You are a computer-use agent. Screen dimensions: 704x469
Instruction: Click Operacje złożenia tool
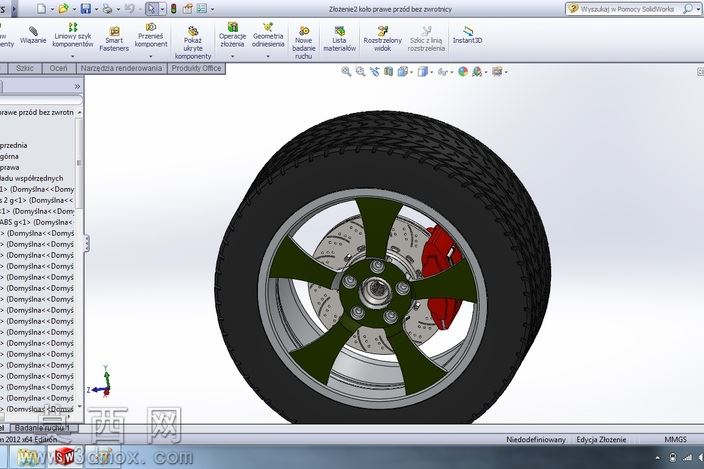click(x=232, y=35)
